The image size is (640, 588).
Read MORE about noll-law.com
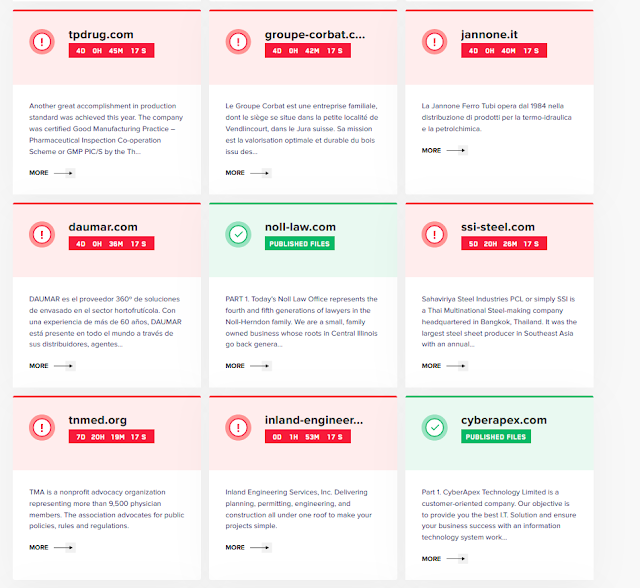click(247, 366)
